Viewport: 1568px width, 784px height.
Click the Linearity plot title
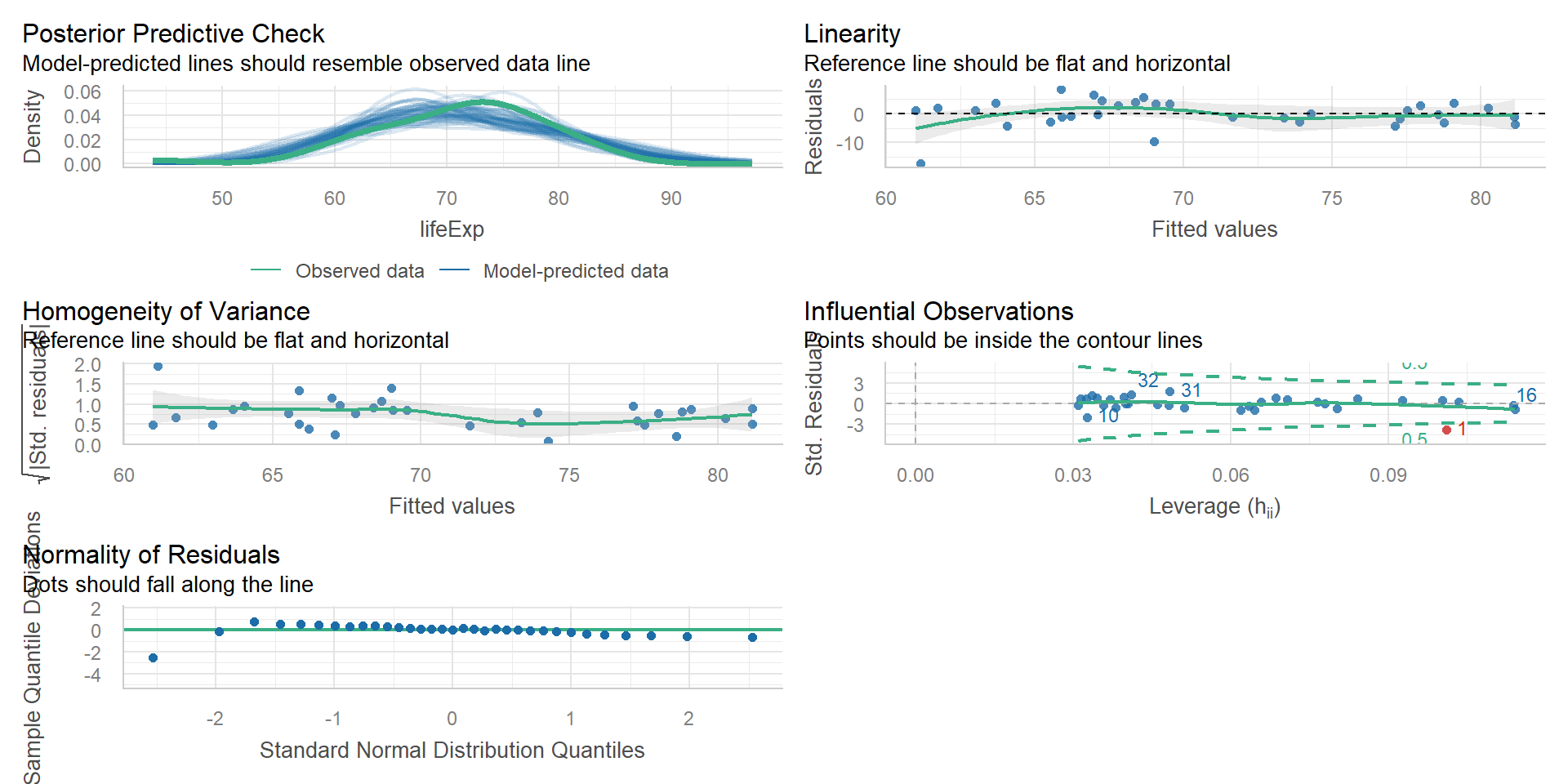point(852,33)
